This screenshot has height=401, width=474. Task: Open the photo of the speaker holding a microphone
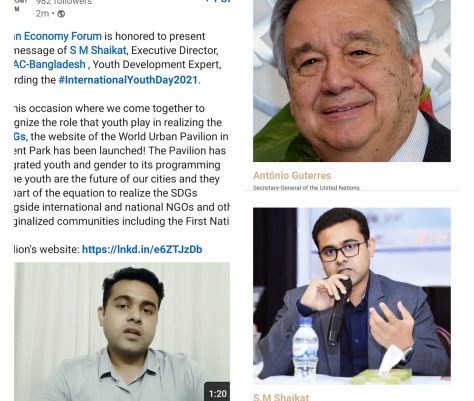point(352,295)
